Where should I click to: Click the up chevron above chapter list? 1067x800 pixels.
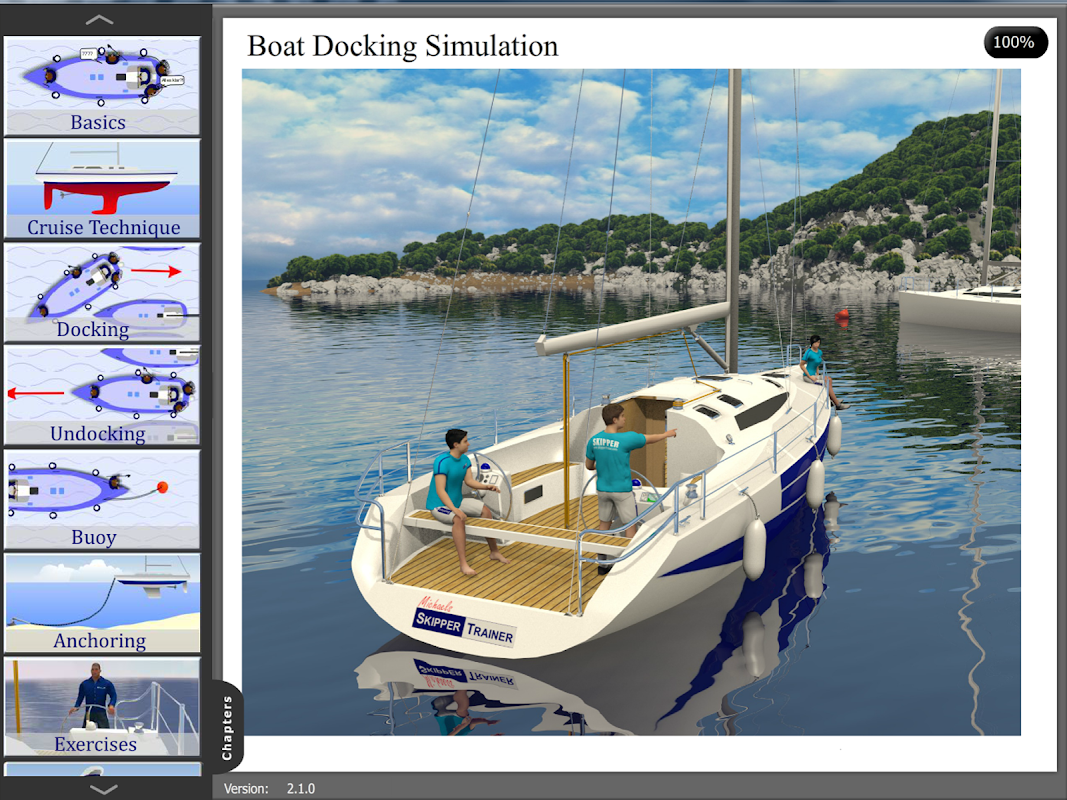point(100,20)
